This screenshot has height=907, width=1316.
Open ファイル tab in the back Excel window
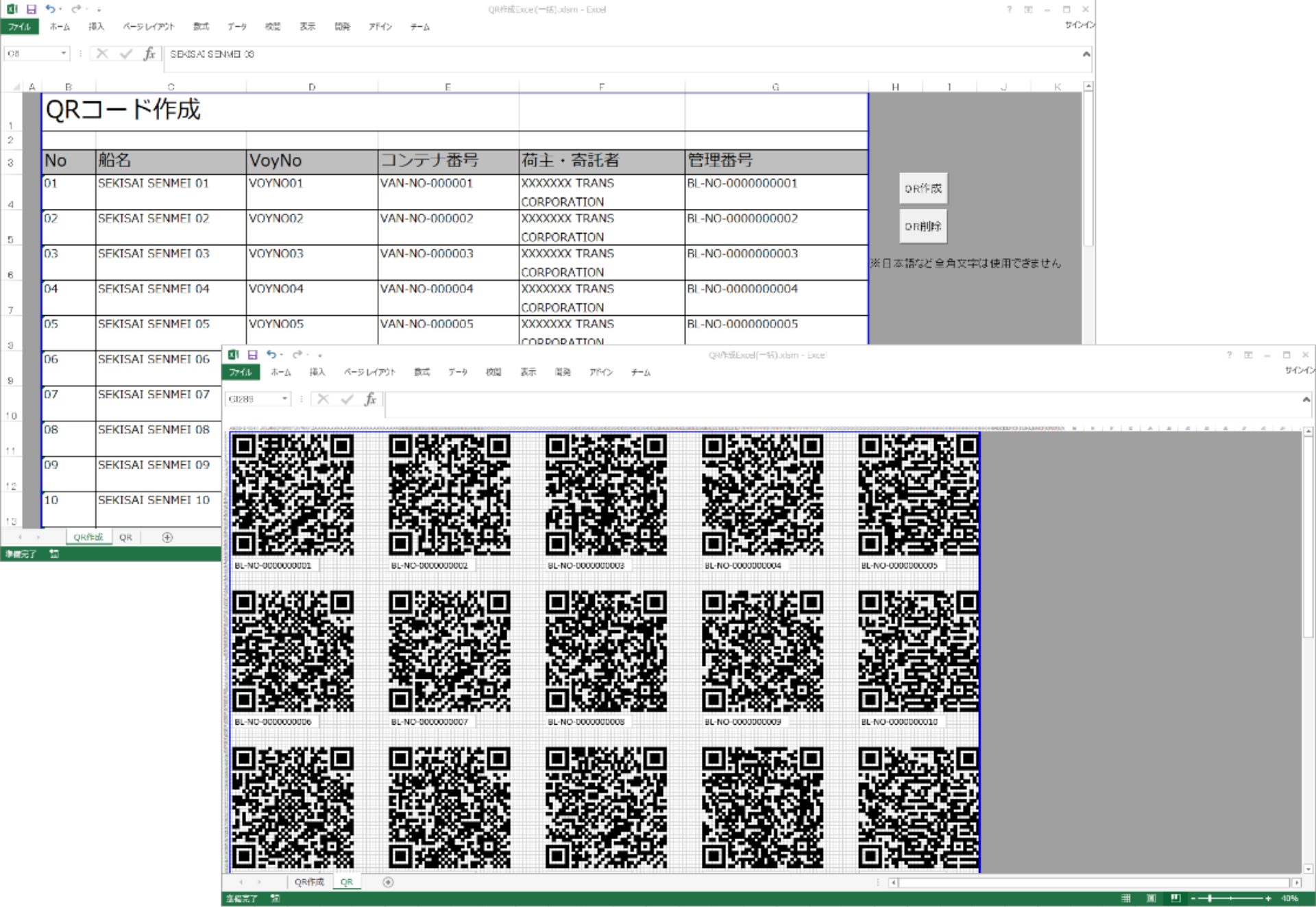point(20,27)
